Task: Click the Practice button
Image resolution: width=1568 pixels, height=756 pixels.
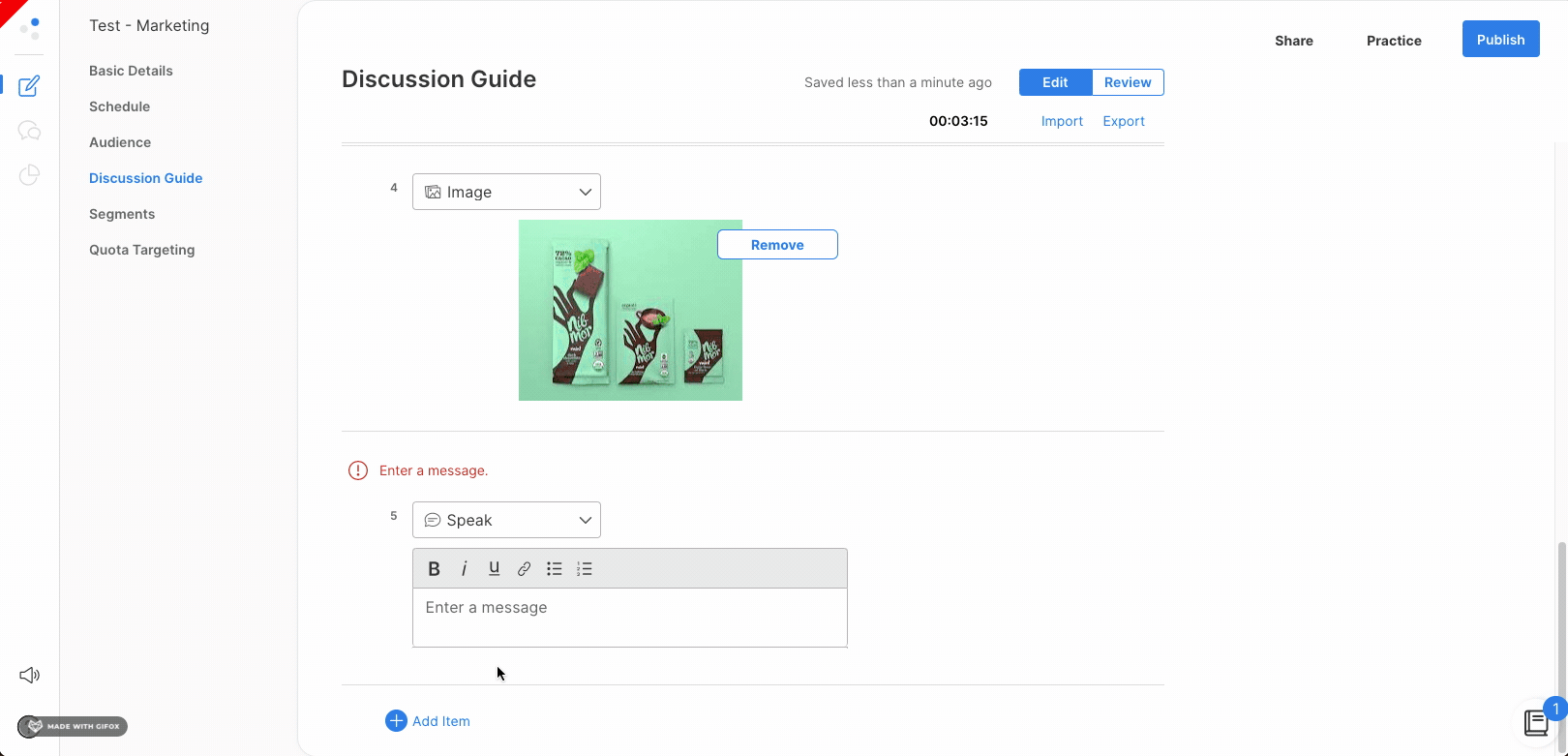Action: pos(1394,41)
